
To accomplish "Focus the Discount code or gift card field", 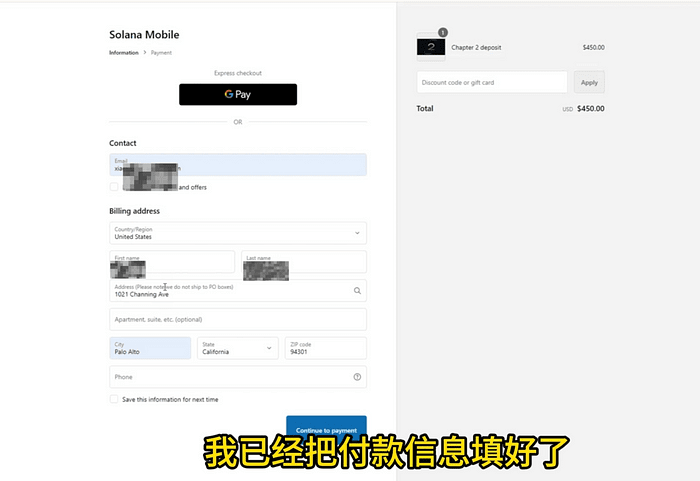I will tap(491, 83).
